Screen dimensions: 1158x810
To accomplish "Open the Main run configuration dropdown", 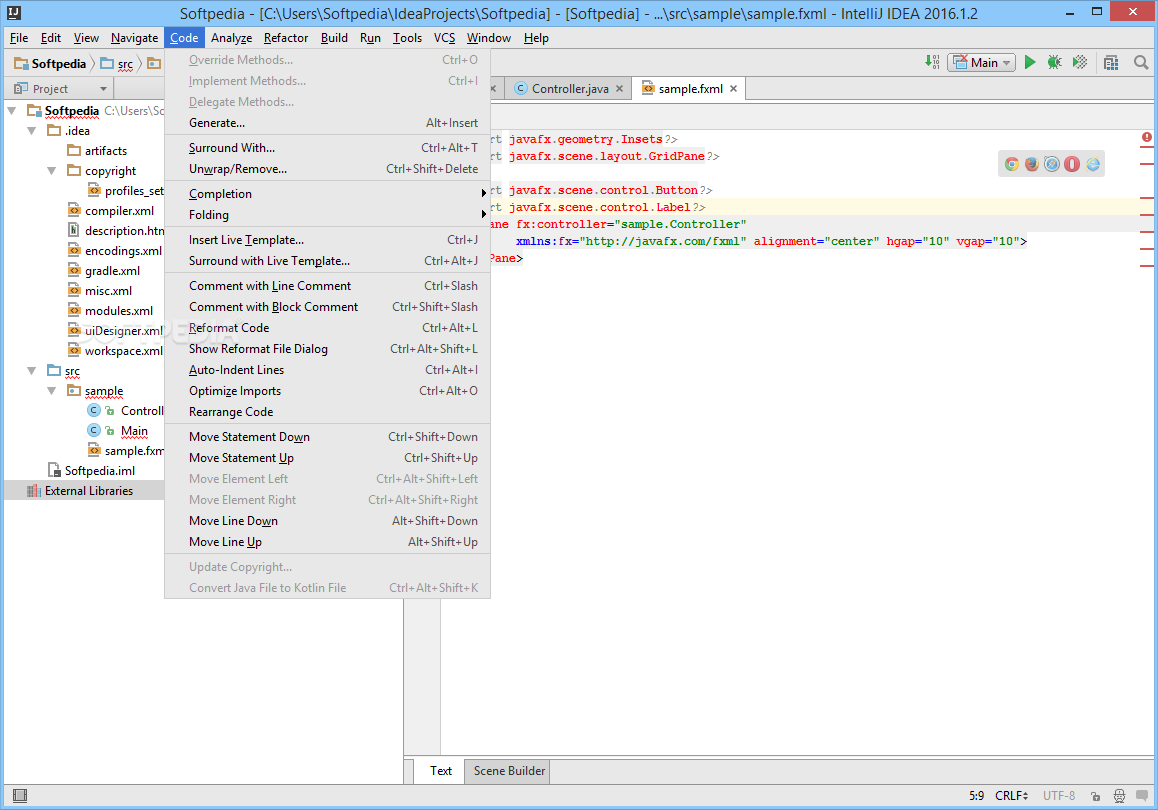I will click(x=981, y=63).
